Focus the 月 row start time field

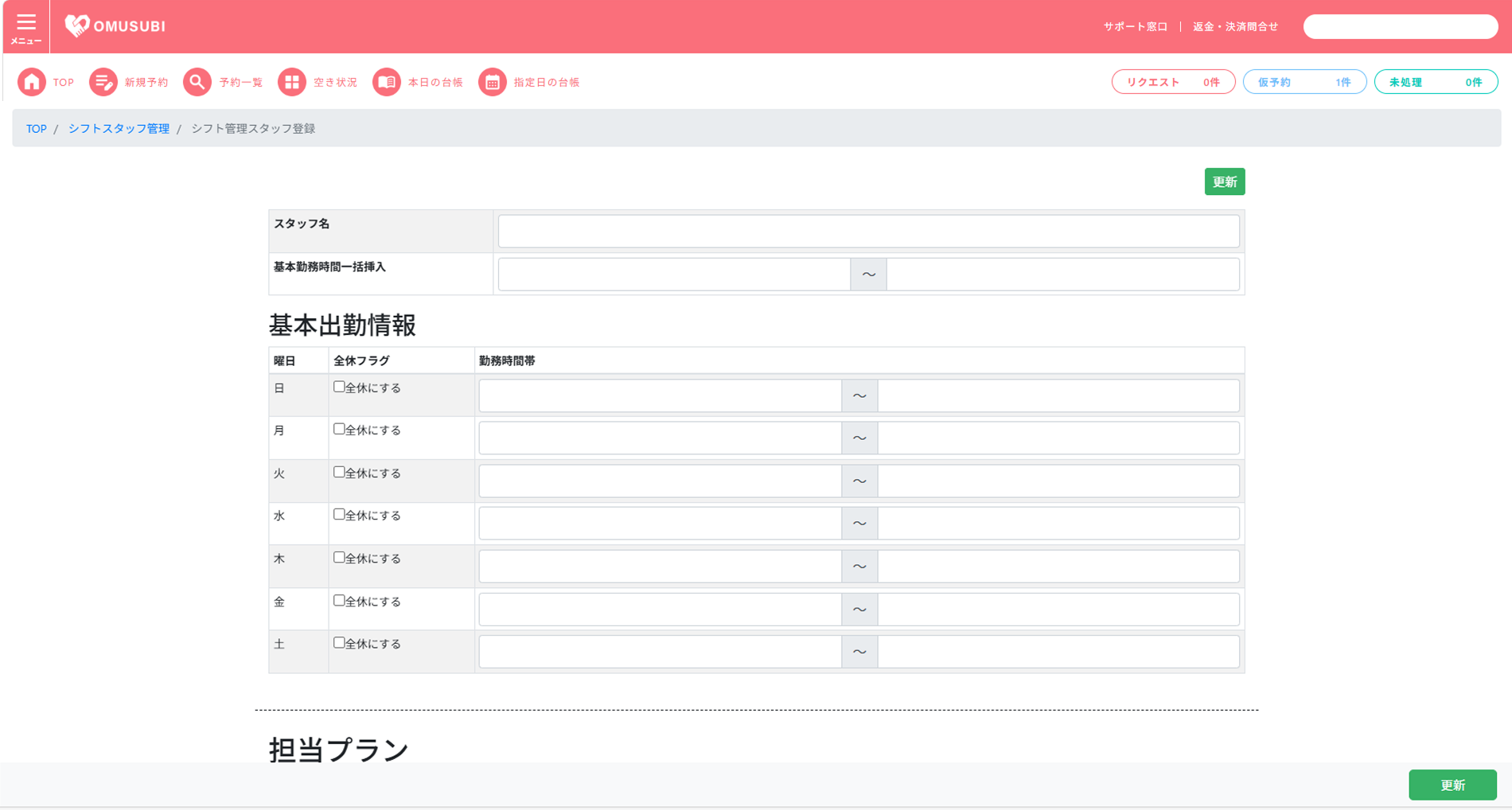[x=661, y=438]
